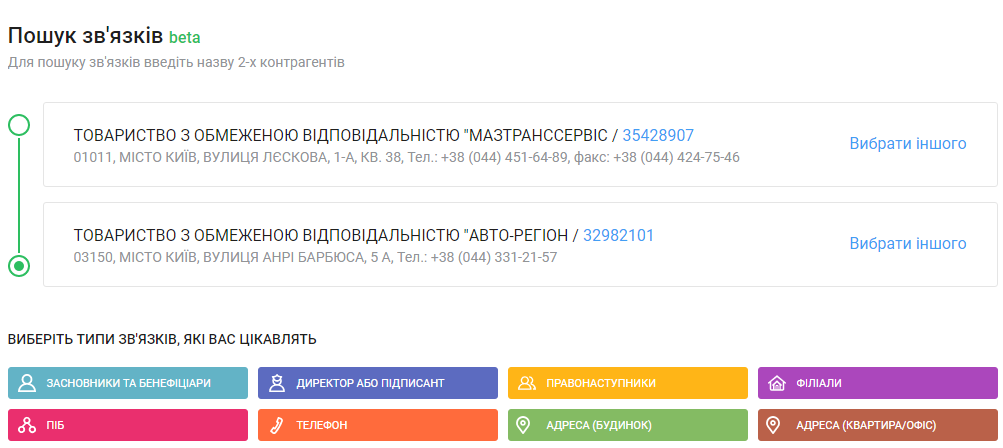Click Вибрати іншого for МАЗТРАНССЕРВІС
This screenshot has height=448, width=1003.
click(908, 143)
